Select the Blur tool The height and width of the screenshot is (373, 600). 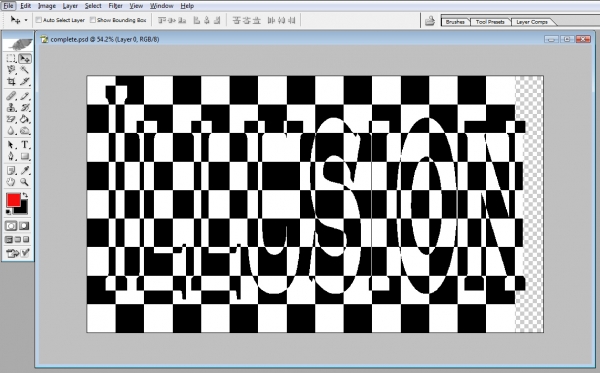pyautogui.click(x=11, y=131)
